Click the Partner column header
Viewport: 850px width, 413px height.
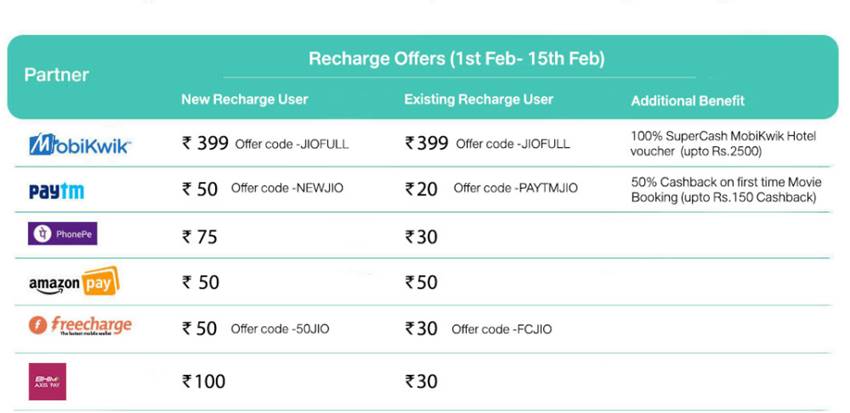click(56, 75)
